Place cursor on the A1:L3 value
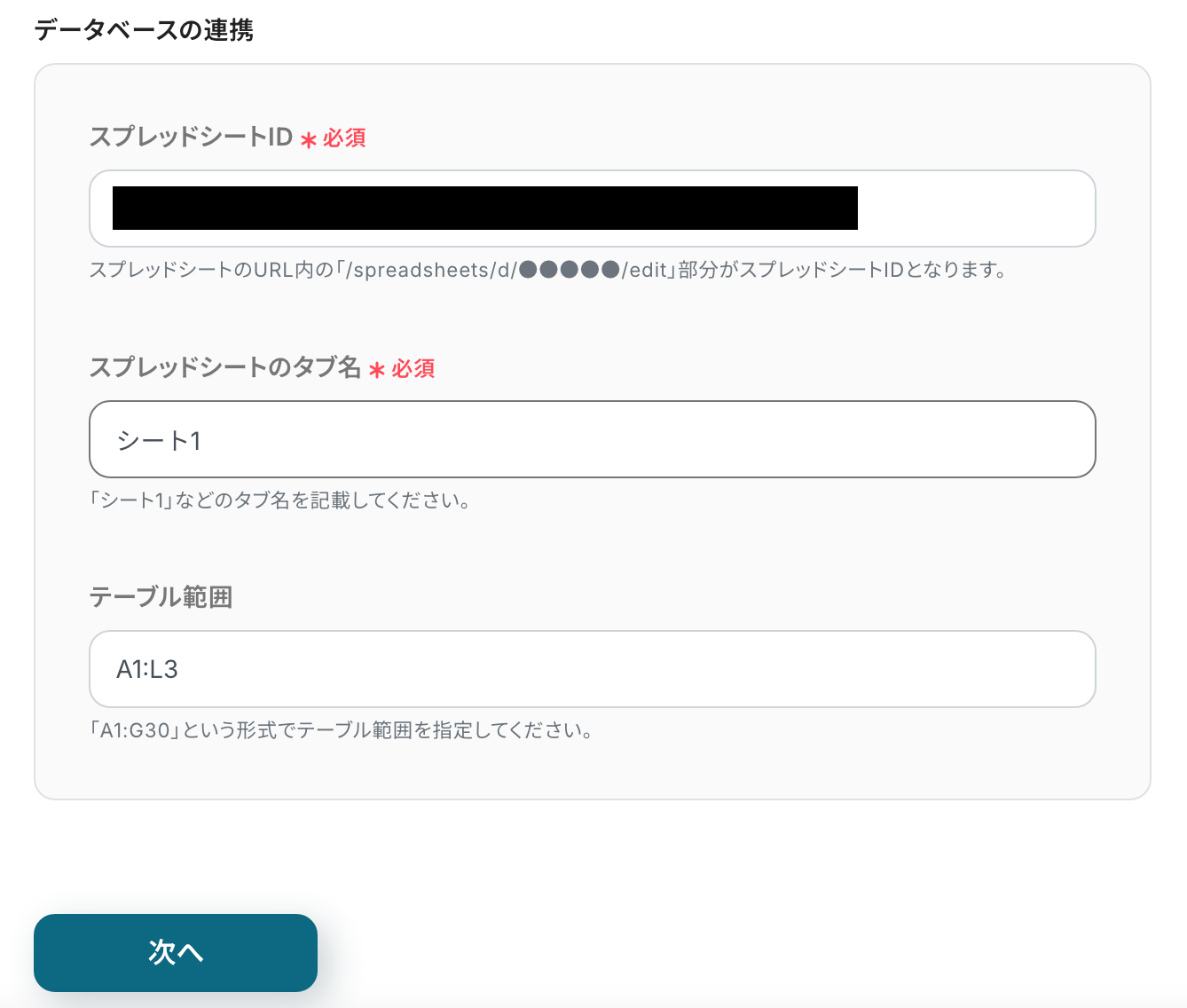The height and width of the screenshot is (1008, 1187). pos(147,670)
